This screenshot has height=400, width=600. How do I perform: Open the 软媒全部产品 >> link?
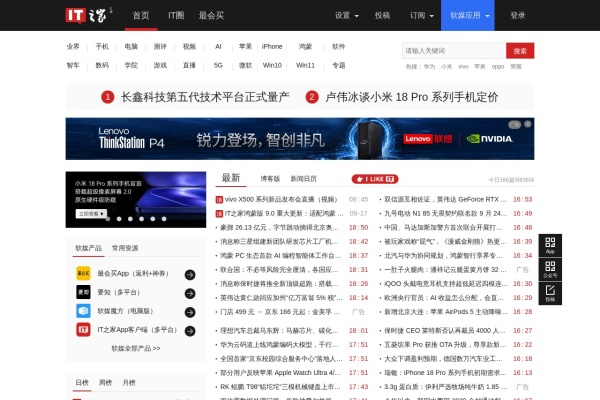coord(136,348)
